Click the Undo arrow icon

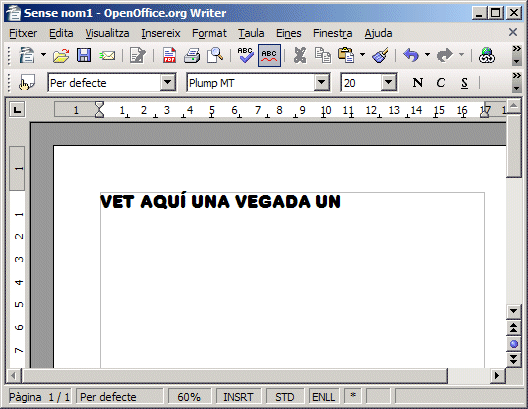click(411, 55)
